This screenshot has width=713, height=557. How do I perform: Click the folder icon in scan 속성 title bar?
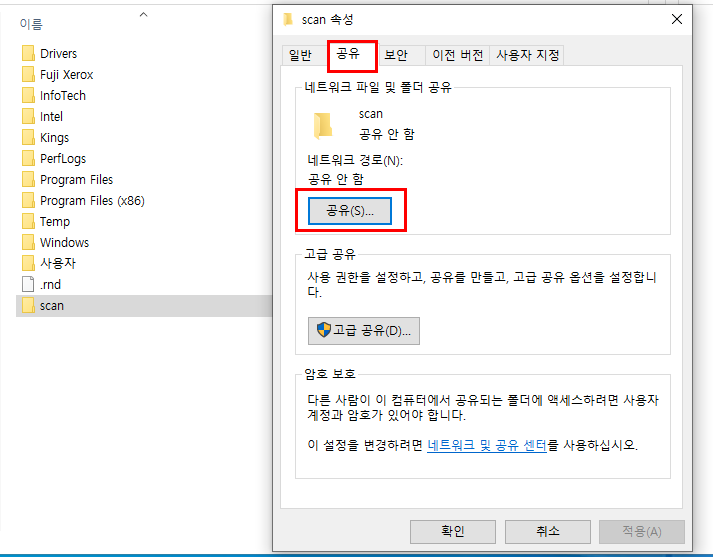click(288, 20)
